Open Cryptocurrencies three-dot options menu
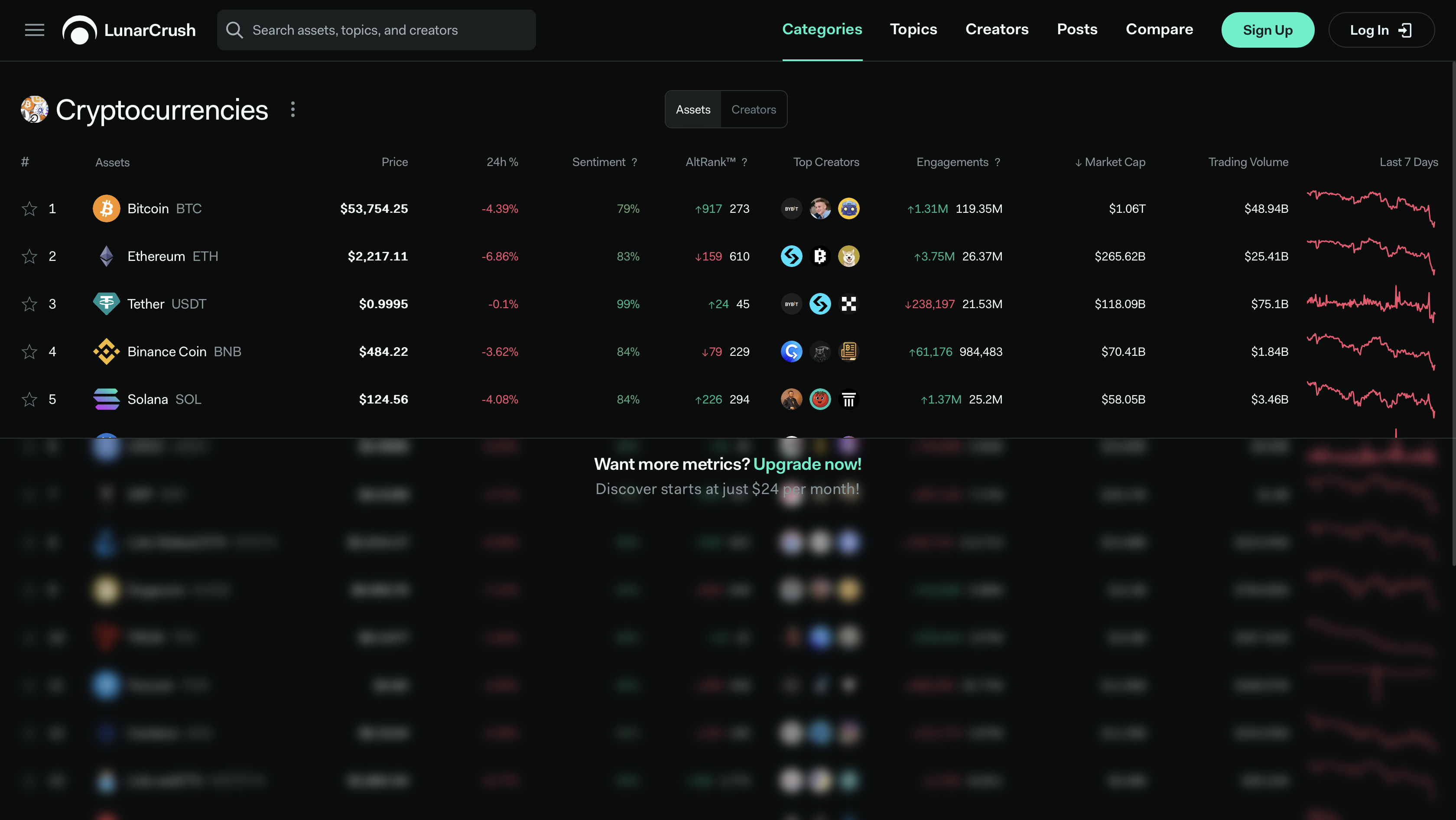Image resolution: width=1456 pixels, height=820 pixels. pos(293,110)
